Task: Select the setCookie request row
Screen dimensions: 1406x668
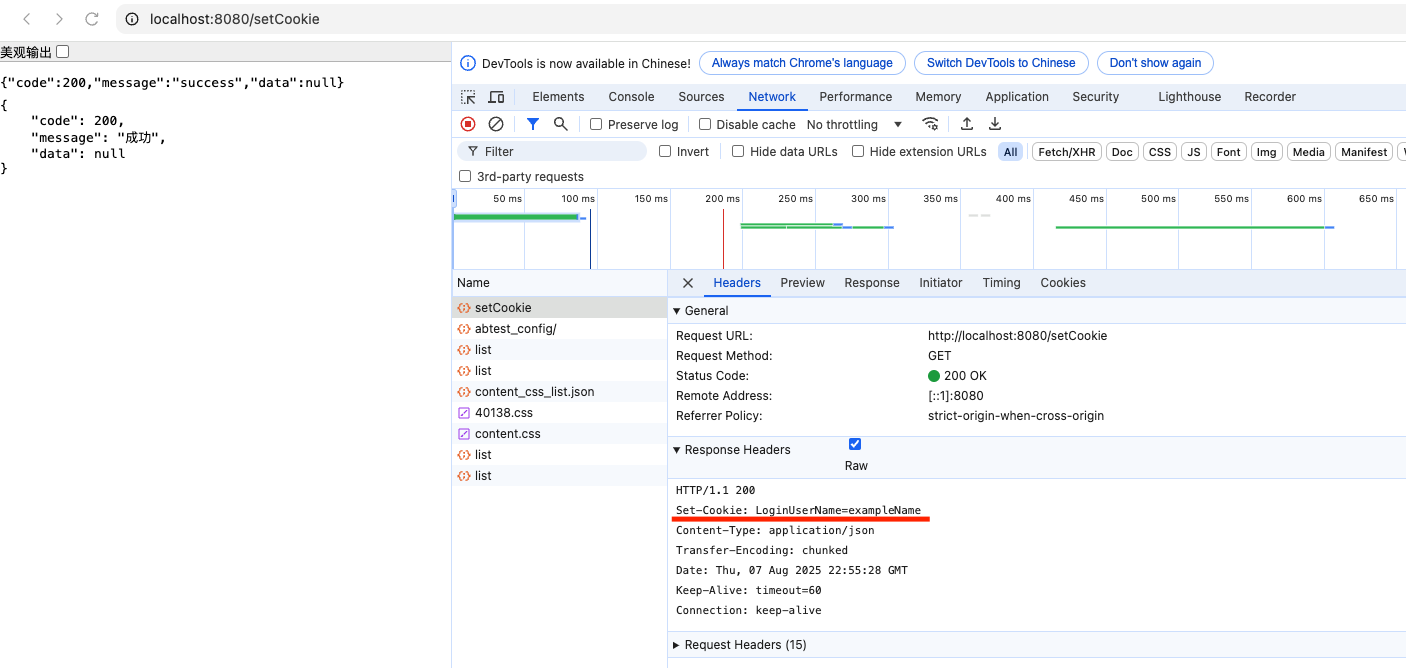Action: click(559, 308)
